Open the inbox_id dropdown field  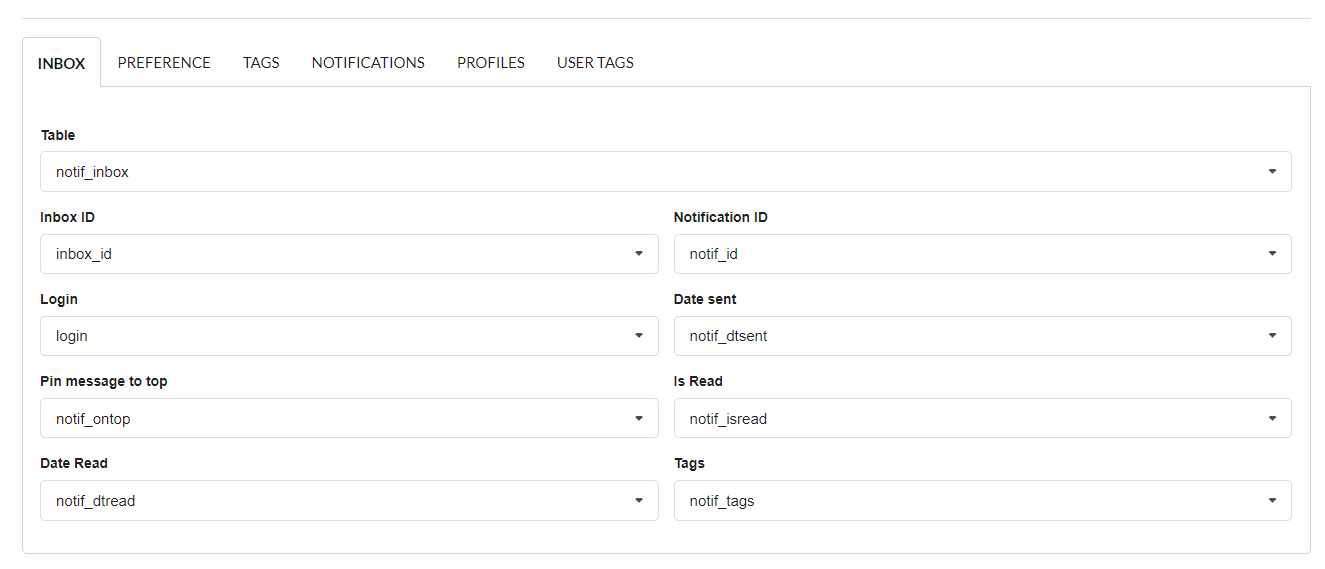point(348,254)
